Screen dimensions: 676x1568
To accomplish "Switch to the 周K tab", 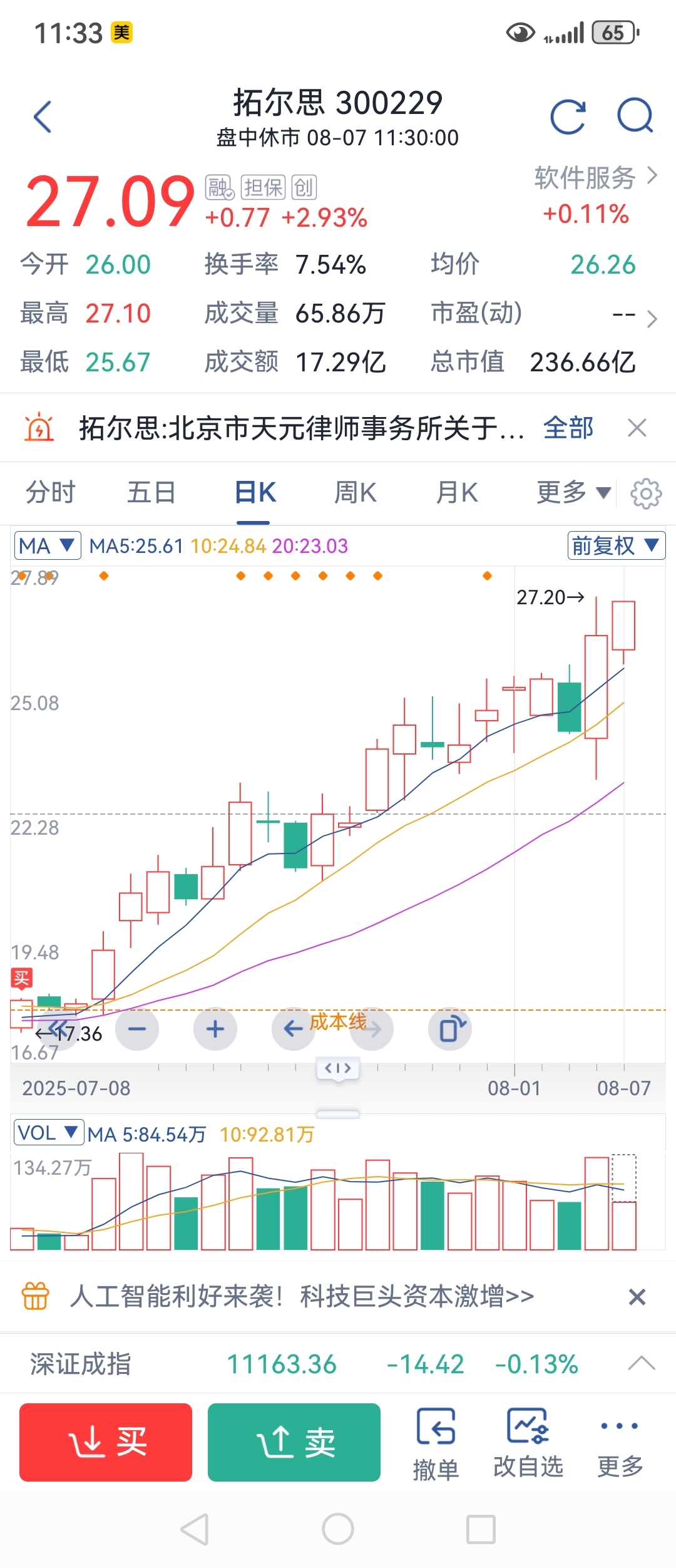I will [x=356, y=493].
